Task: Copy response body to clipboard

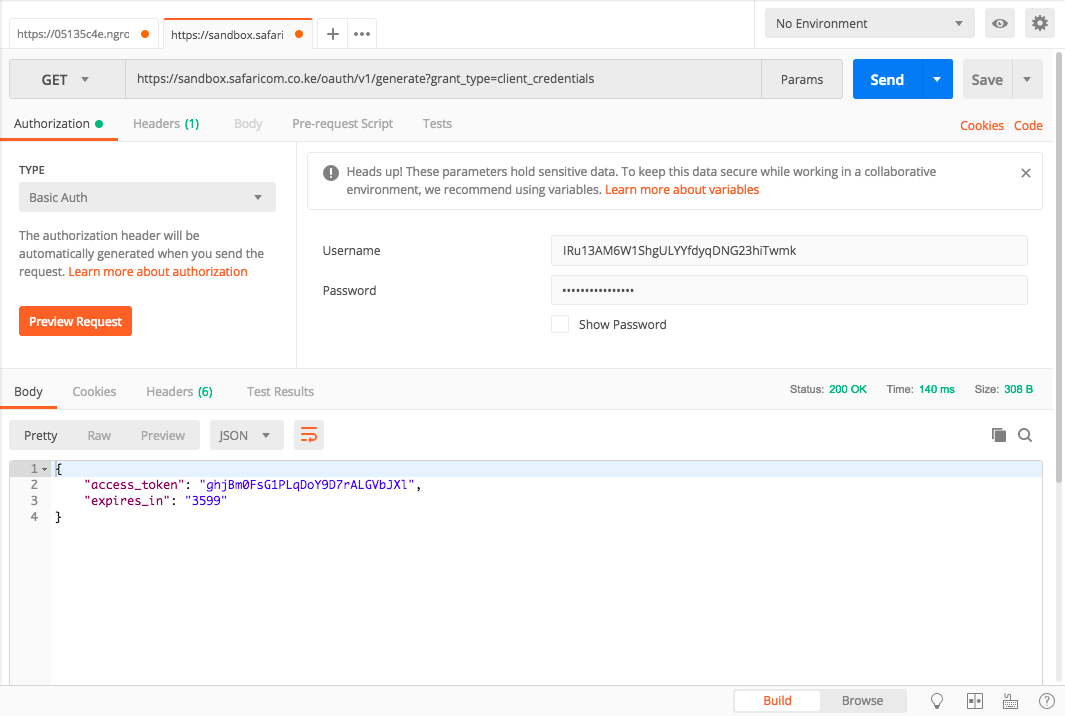Action: 998,435
